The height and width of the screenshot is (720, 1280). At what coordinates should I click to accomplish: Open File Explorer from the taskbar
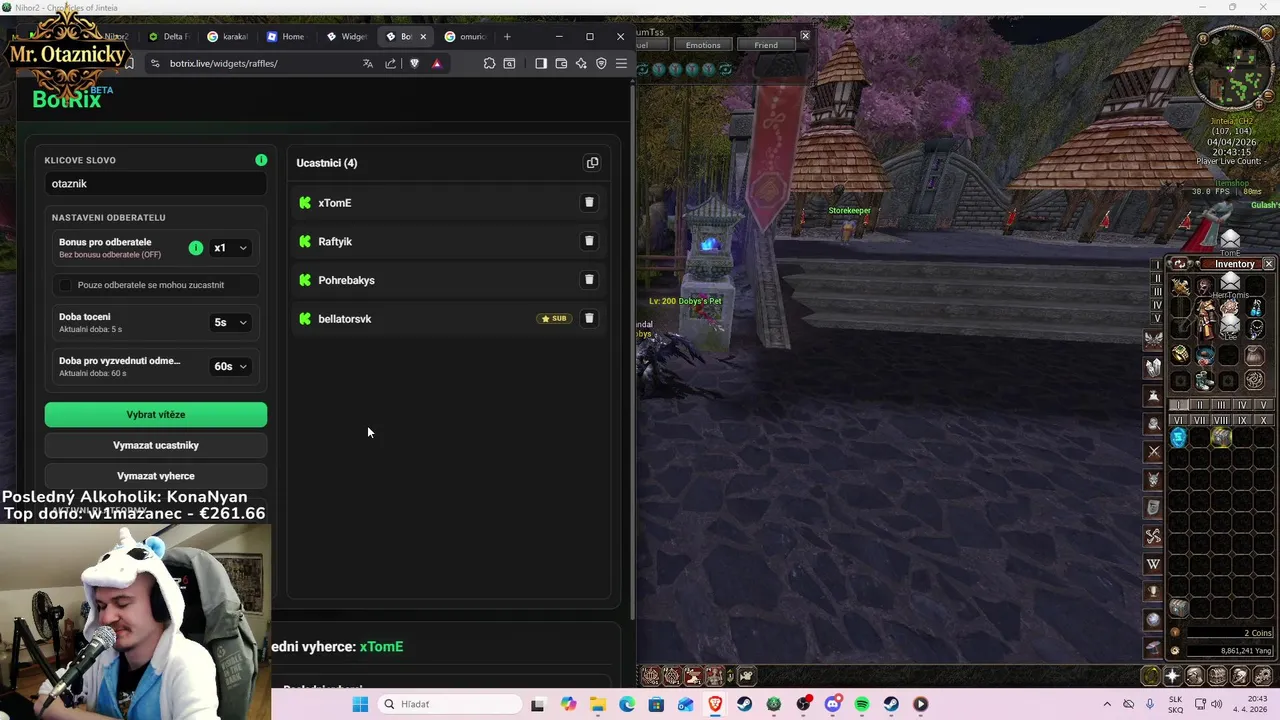click(x=598, y=704)
